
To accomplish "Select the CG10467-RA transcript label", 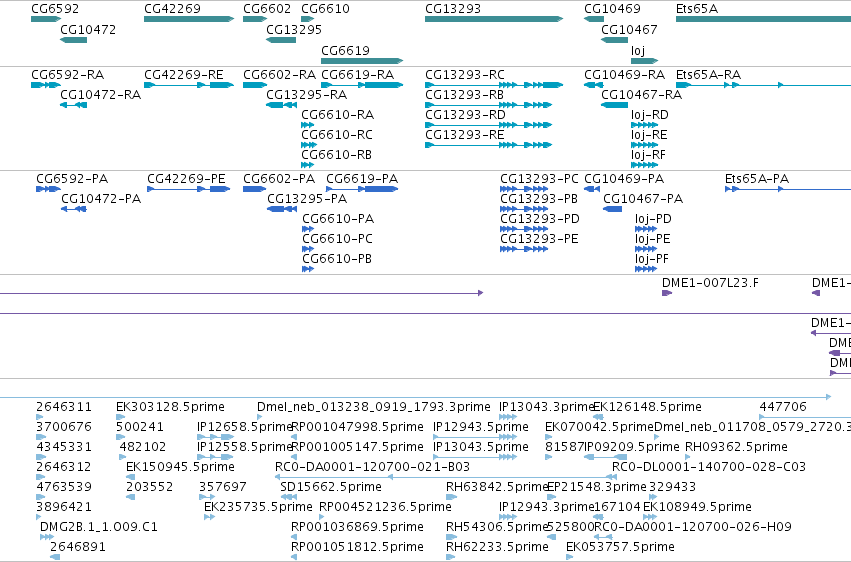I will coord(642,94).
